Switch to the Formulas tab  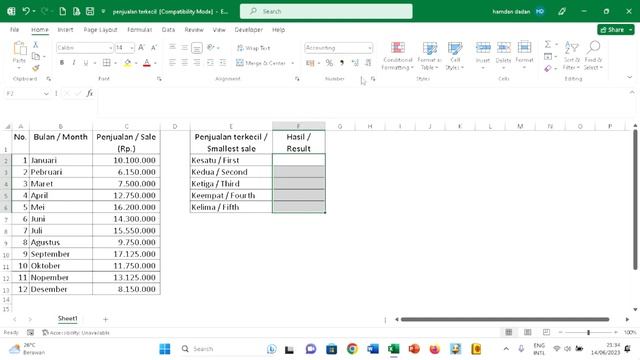click(x=140, y=30)
